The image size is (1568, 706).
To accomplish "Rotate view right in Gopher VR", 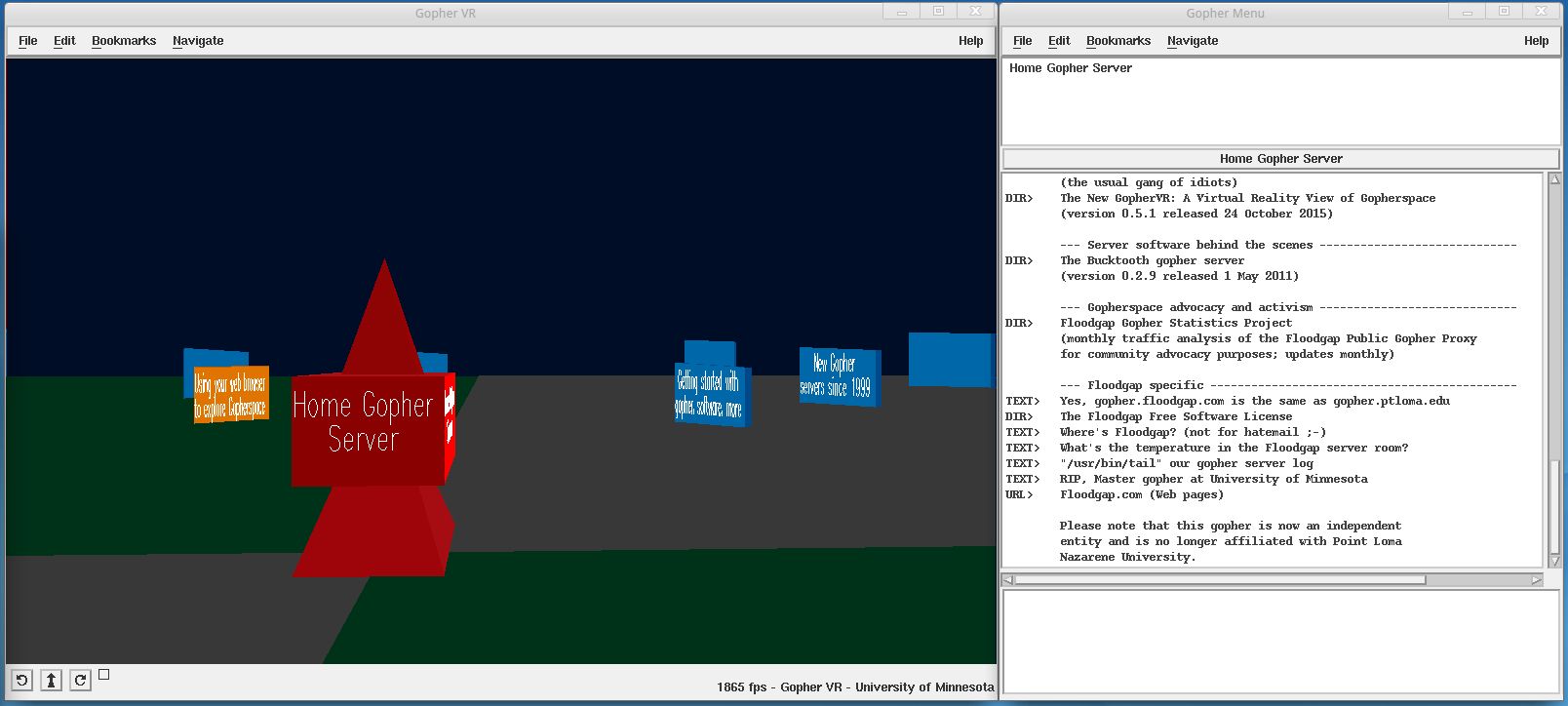I will [x=80, y=680].
